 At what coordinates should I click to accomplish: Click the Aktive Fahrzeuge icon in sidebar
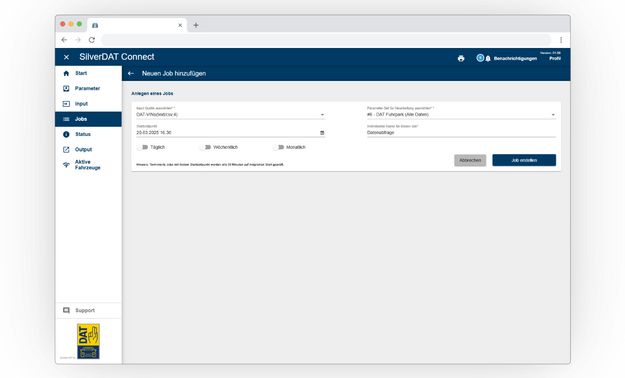point(66,165)
